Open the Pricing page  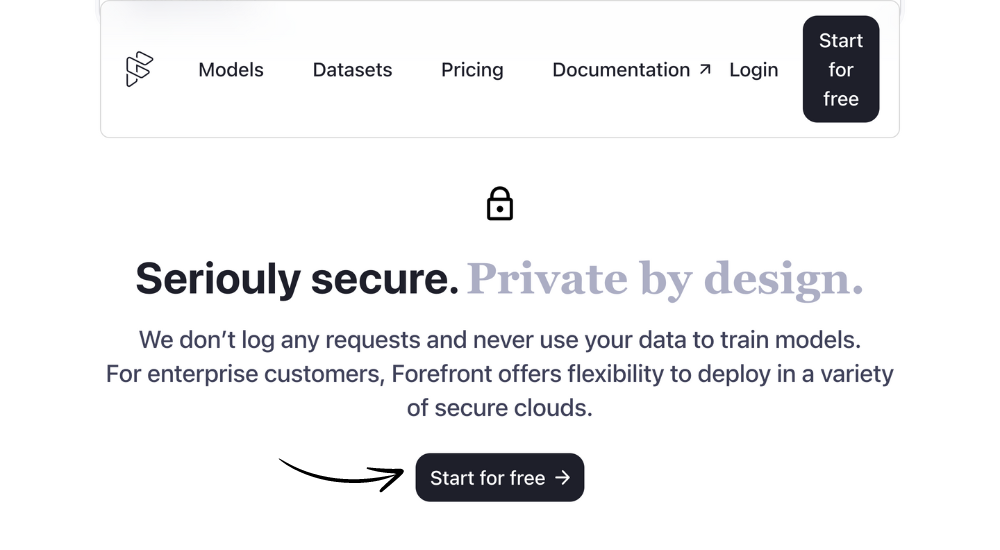[472, 70]
